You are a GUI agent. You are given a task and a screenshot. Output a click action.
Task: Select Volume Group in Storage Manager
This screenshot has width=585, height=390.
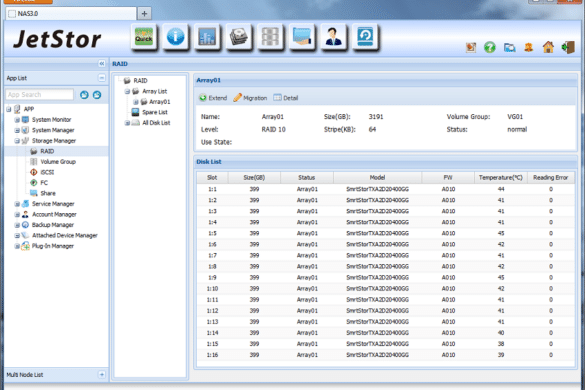58,162
